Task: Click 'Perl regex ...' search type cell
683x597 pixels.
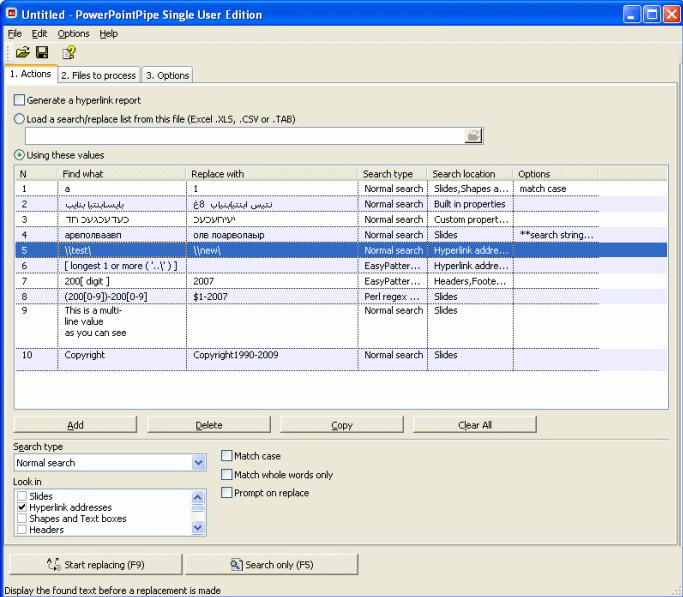Action: 392,297
